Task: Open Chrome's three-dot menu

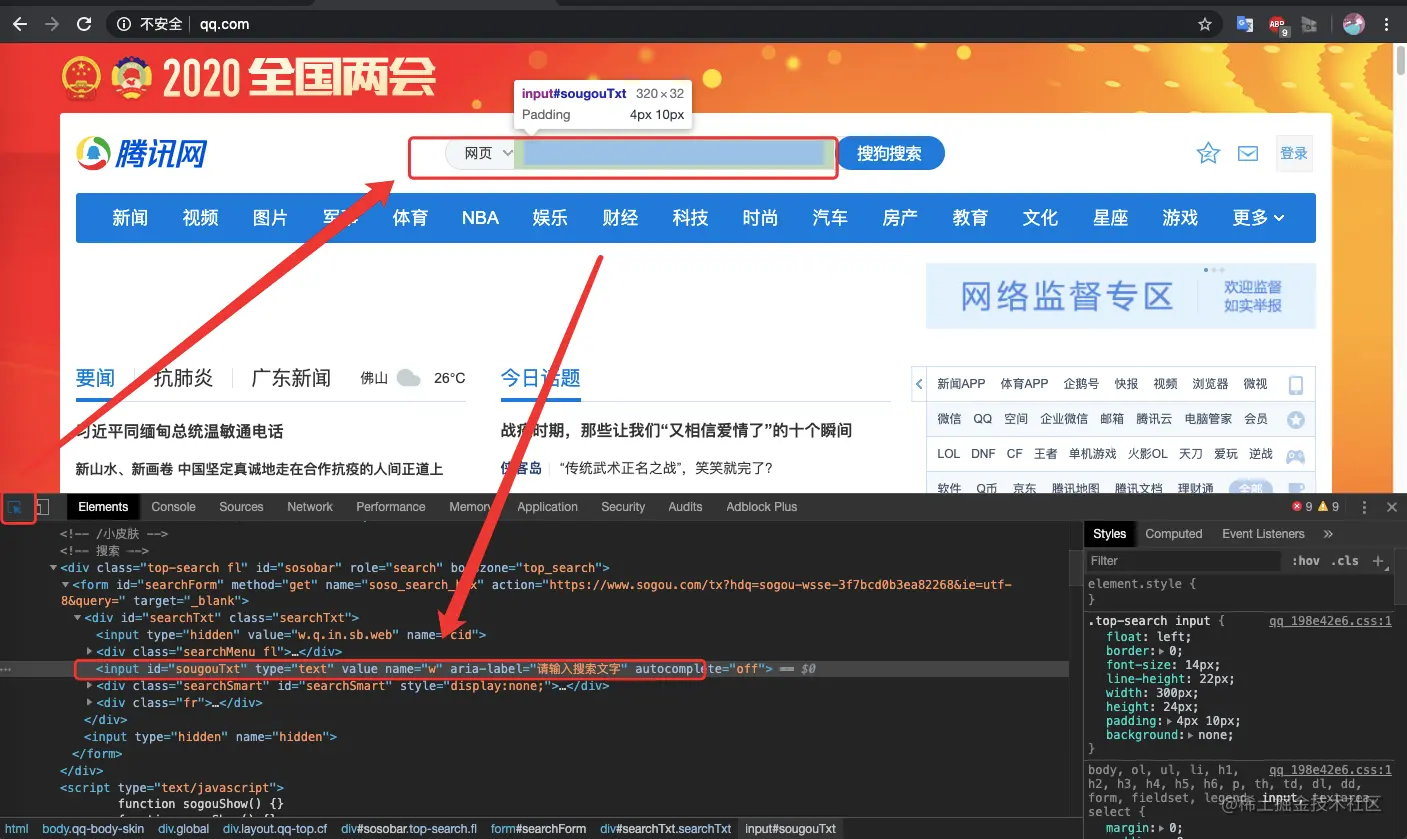Action: tap(1387, 24)
